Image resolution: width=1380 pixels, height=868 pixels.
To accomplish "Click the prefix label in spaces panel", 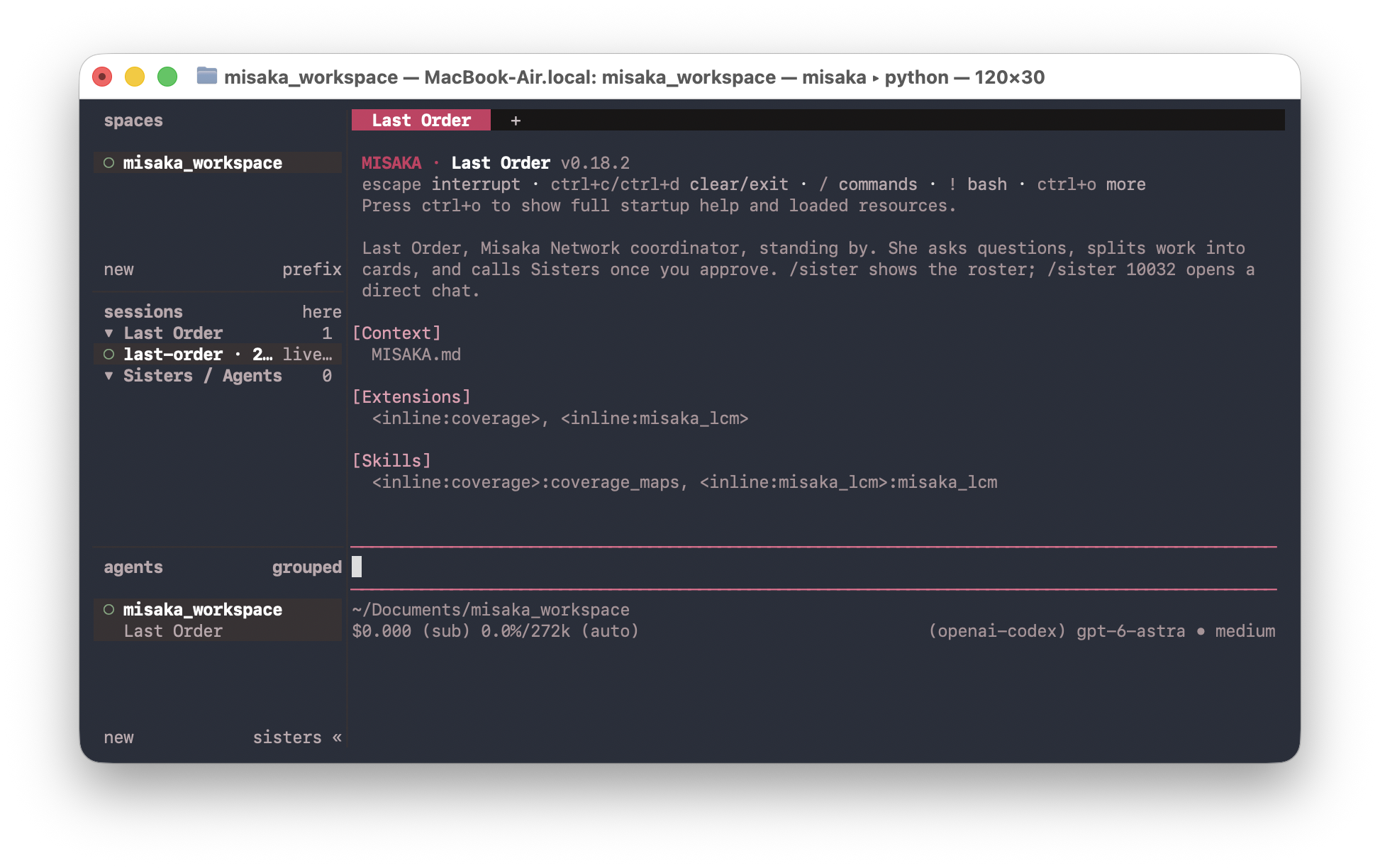I will pyautogui.click(x=312, y=269).
